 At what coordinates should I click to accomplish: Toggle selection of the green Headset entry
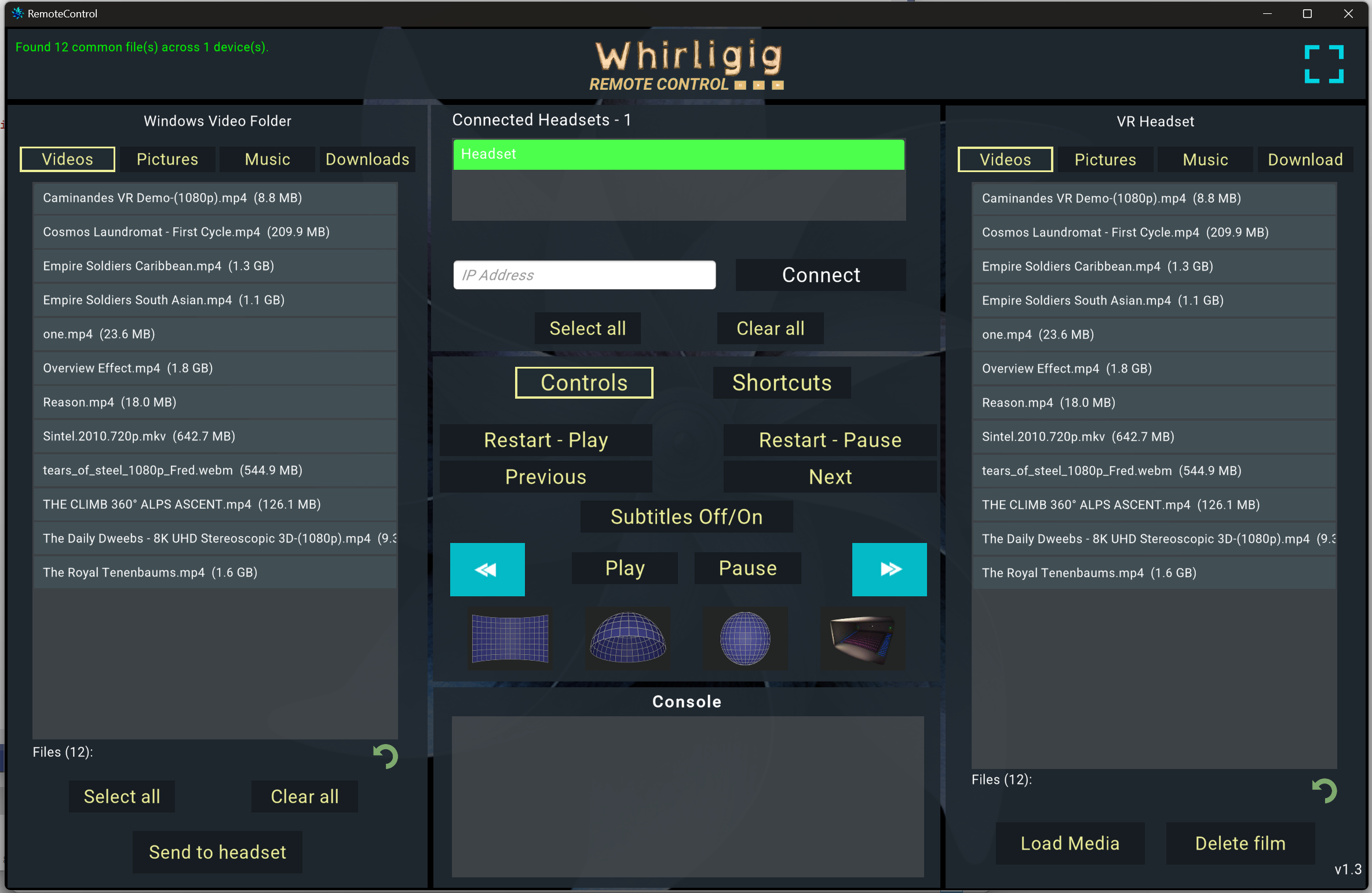point(678,154)
